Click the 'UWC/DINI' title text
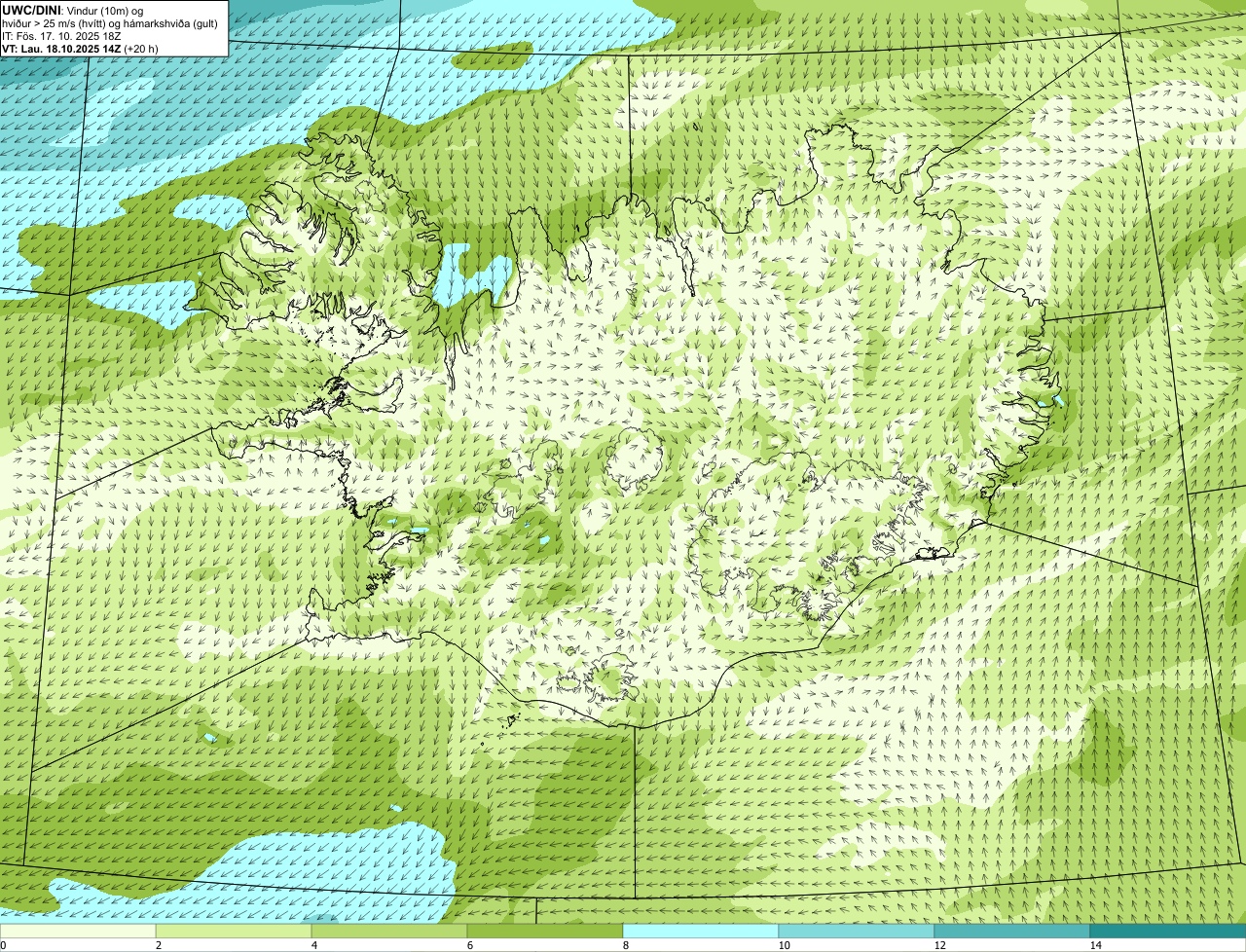This screenshot has height=952, width=1246. coord(31,11)
